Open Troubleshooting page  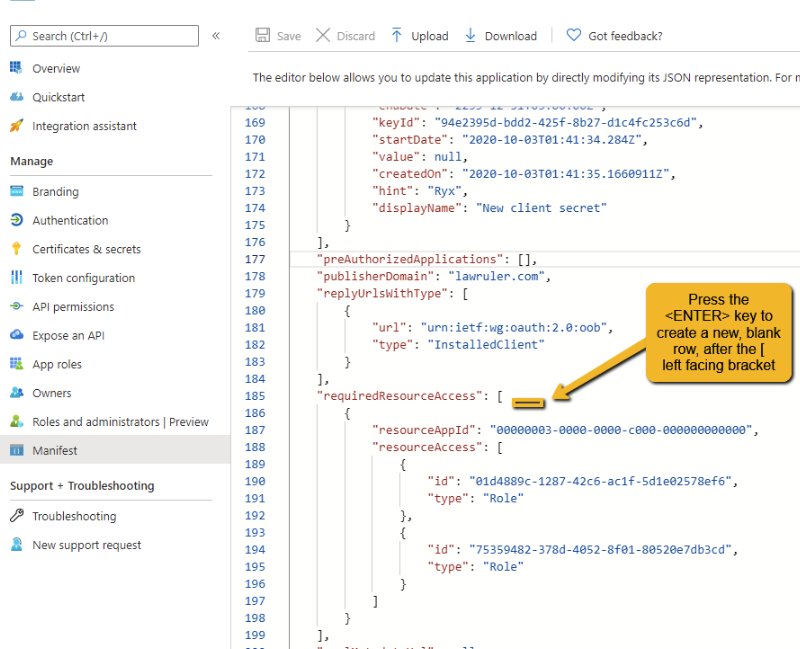tap(74, 516)
